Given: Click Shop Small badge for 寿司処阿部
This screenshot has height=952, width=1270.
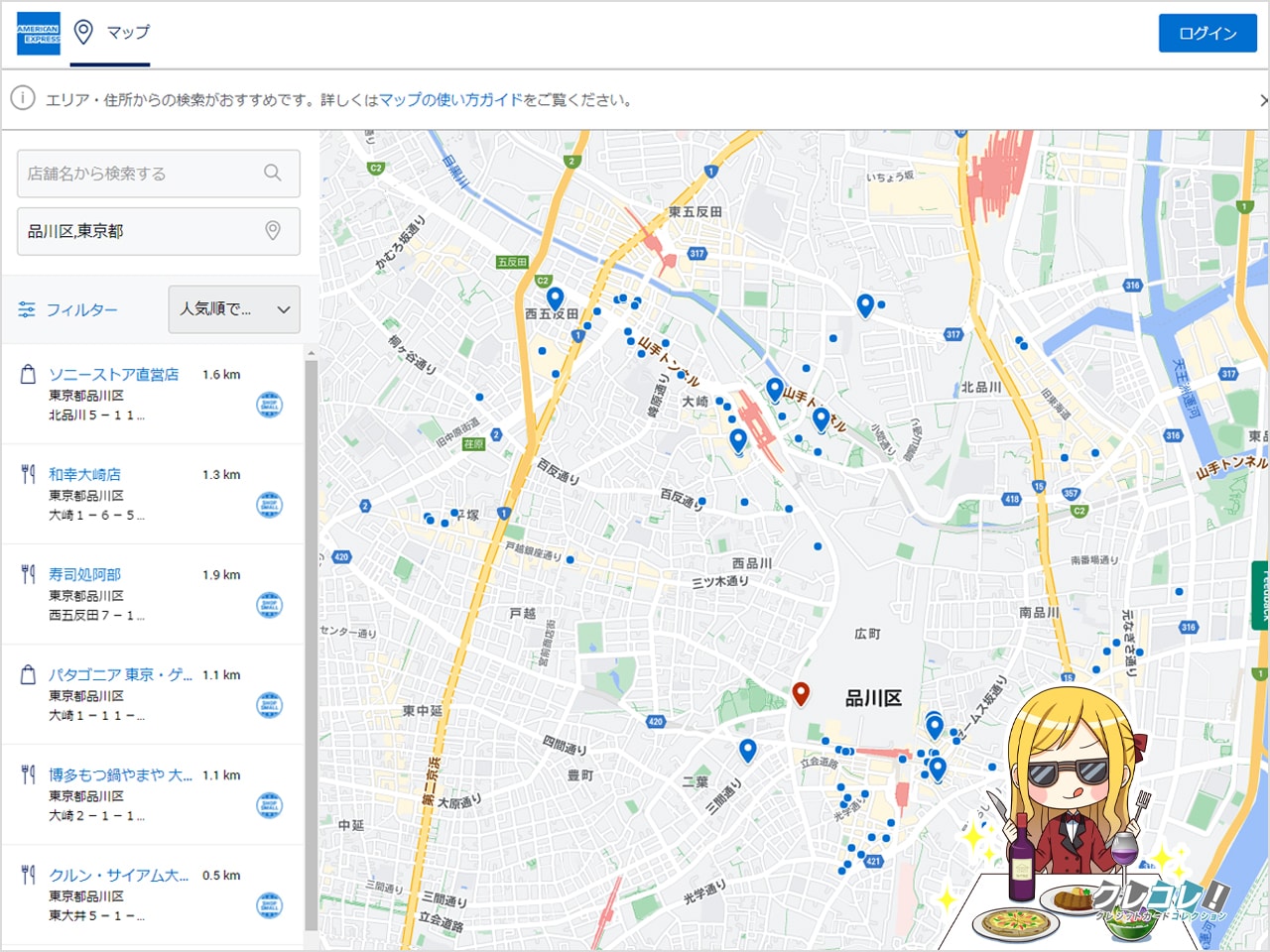Looking at the screenshot, I should pos(269,605).
